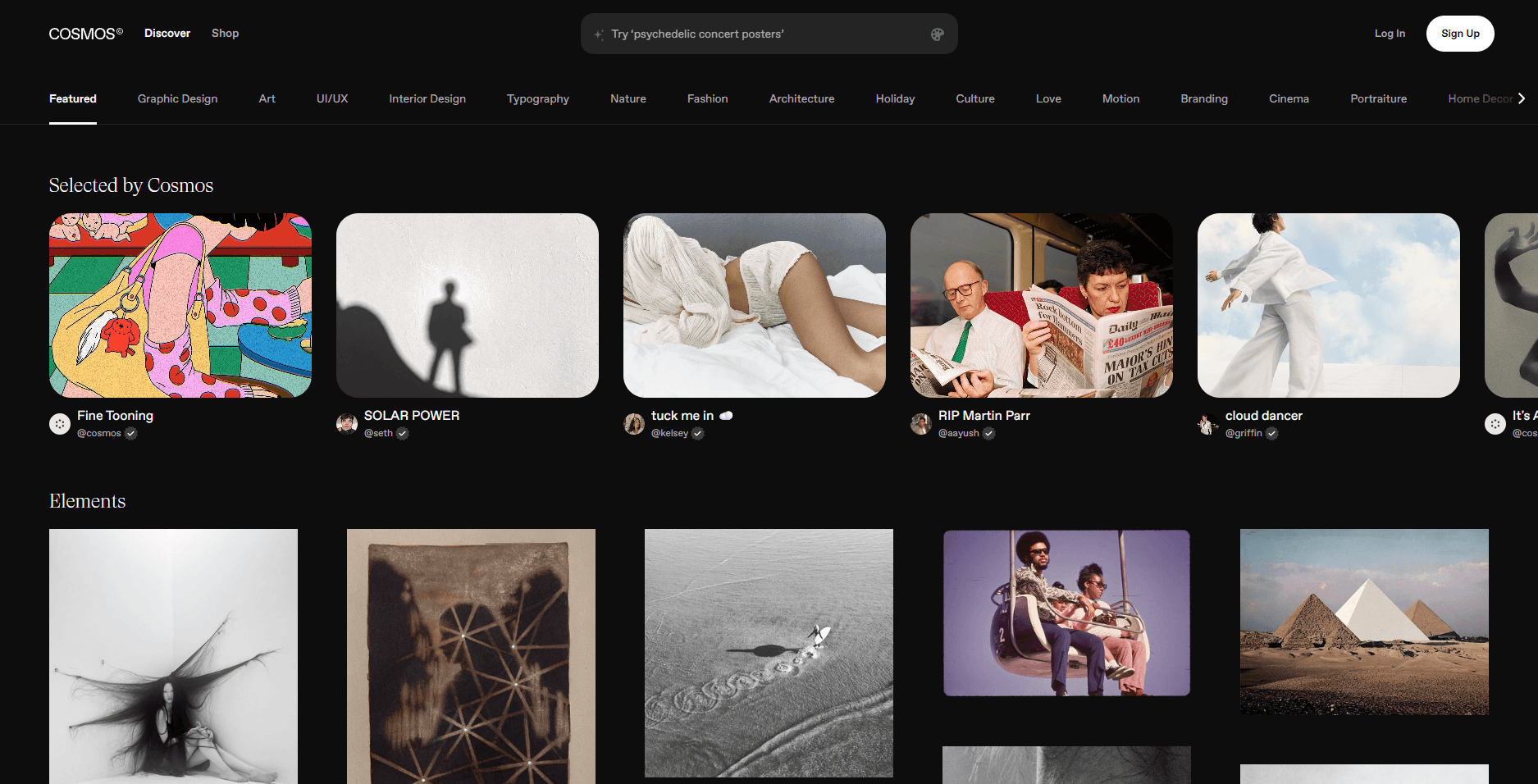Open the @seth avatar beside SOLAR POWER
Viewport: 1538px width, 784px height.
click(x=347, y=424)
